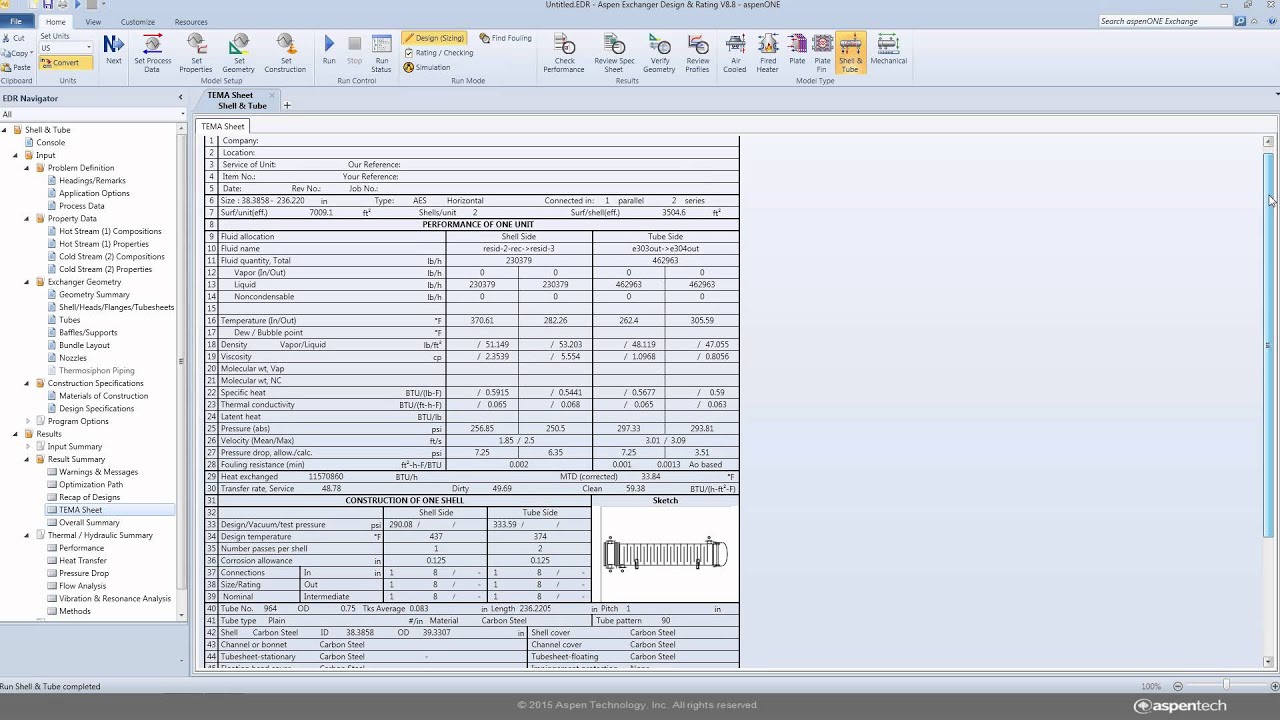Open Review Spec Sheet

[613, 53]
